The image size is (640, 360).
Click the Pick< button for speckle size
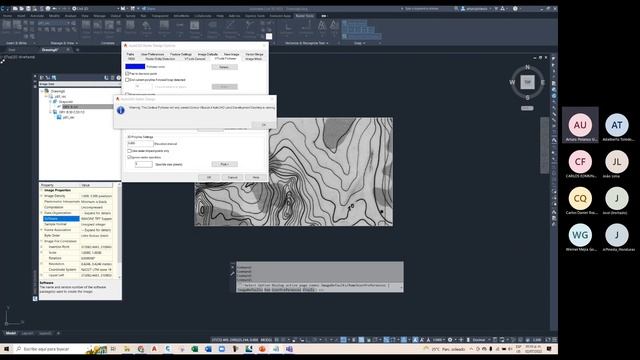tap(224, 164)
